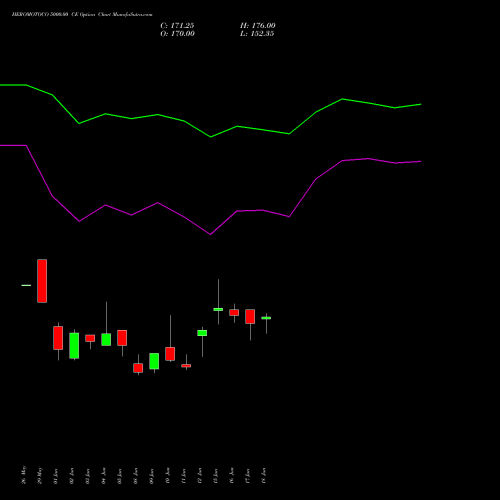This screenshot has height=500, width=500.
Task: Click the red candlestick above 10 Jun
Action: [170, 354]
